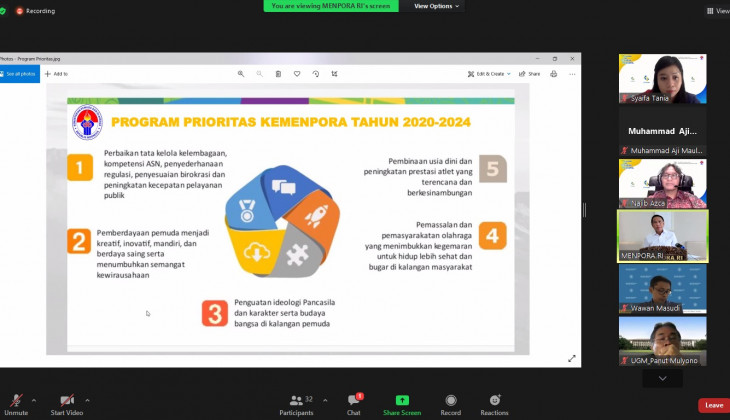This screenshot has width=730, height=420.
Task: Click orange number 2 box on slide
Action: tap(79, 241)
